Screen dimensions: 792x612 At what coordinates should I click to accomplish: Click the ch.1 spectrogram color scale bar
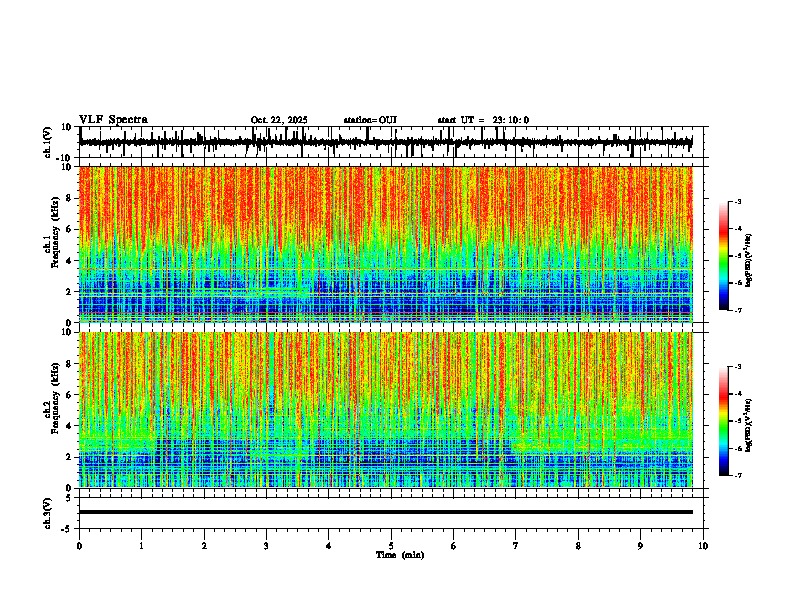(723, 256)
